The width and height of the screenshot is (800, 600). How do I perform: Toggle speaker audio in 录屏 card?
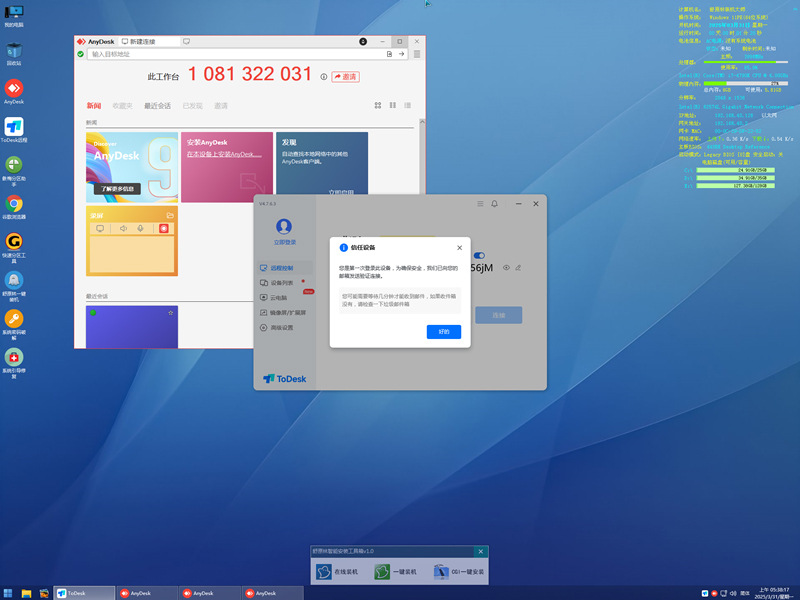tap(123, 229)
